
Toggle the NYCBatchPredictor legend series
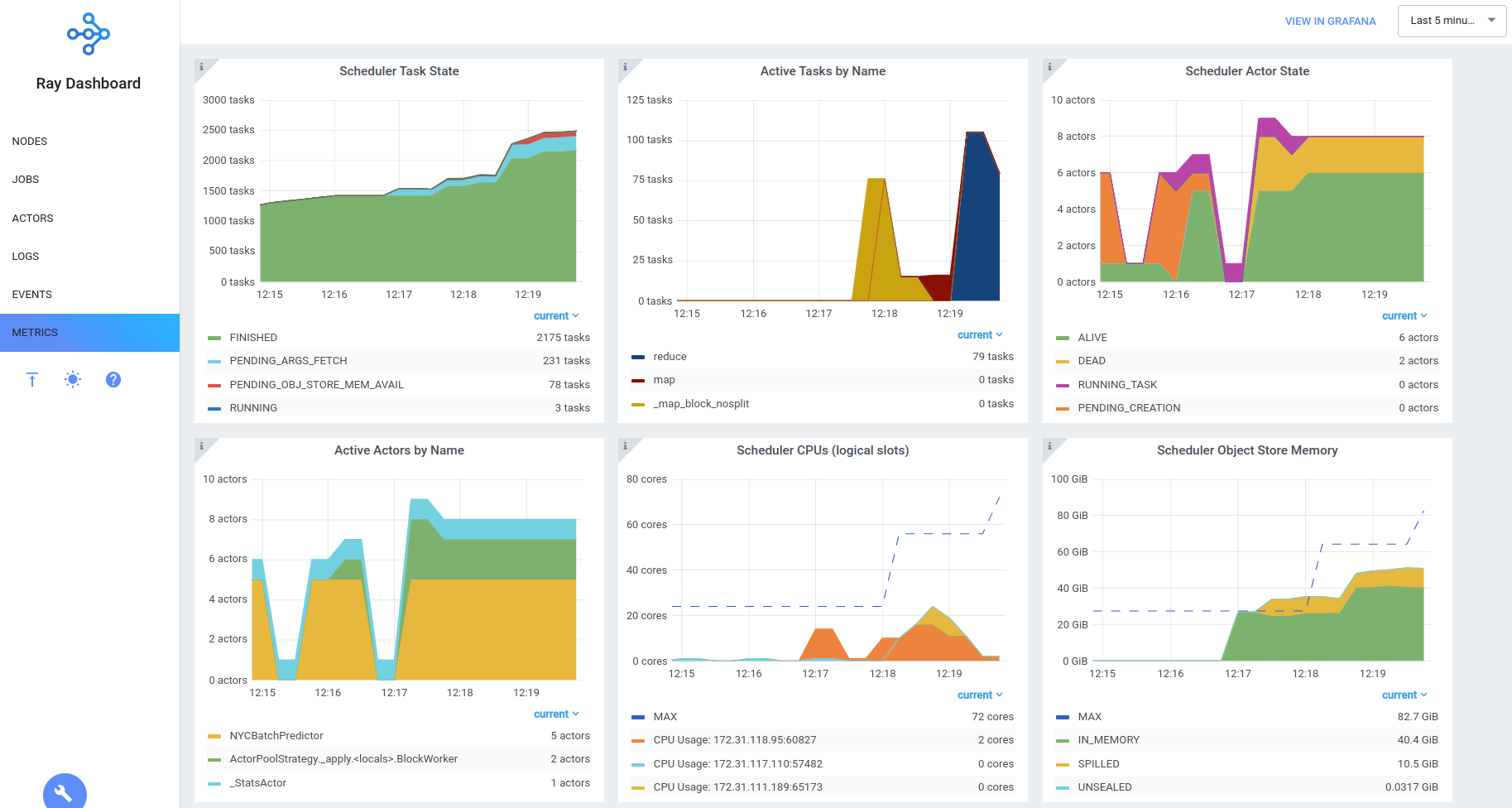coord(276,736)
